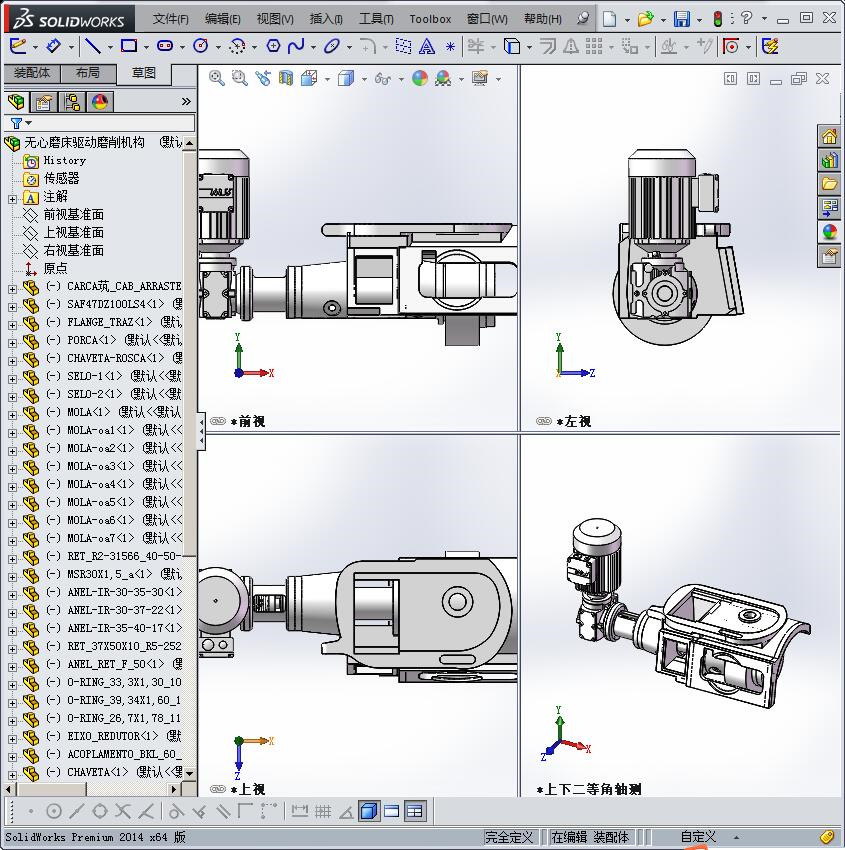Open the 工具(T) menu

(376, 19)
